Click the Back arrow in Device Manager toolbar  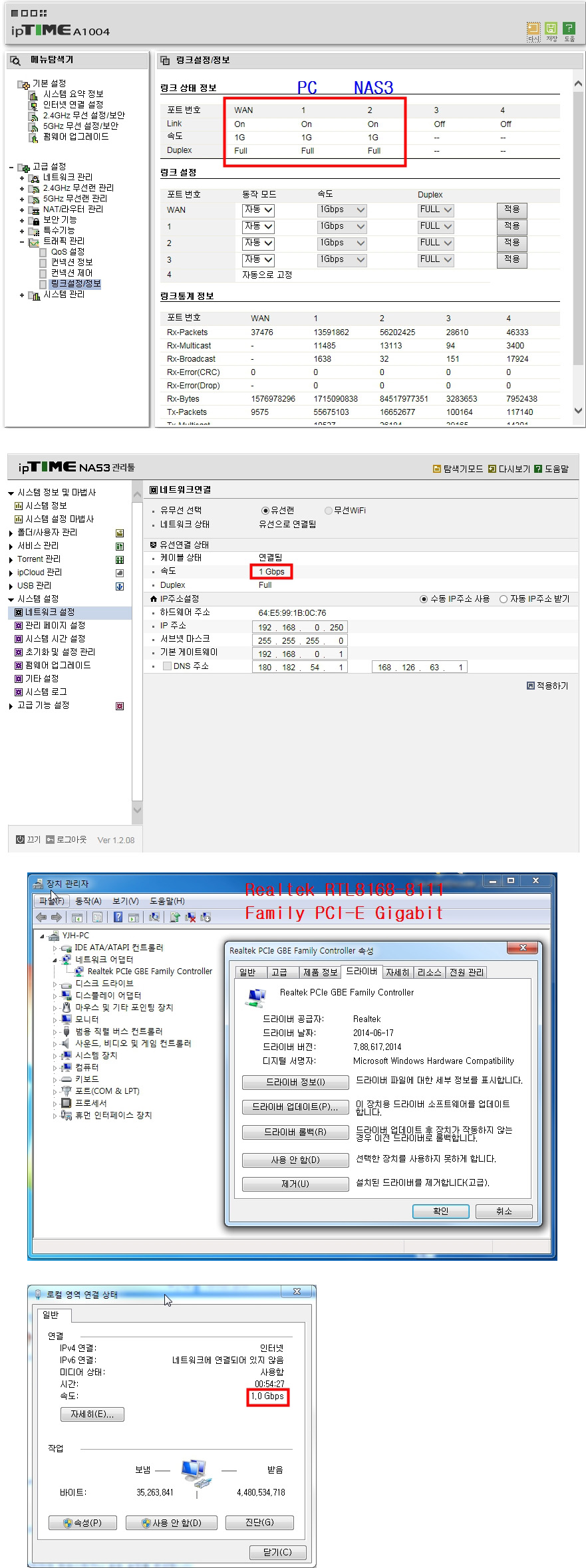41,918
